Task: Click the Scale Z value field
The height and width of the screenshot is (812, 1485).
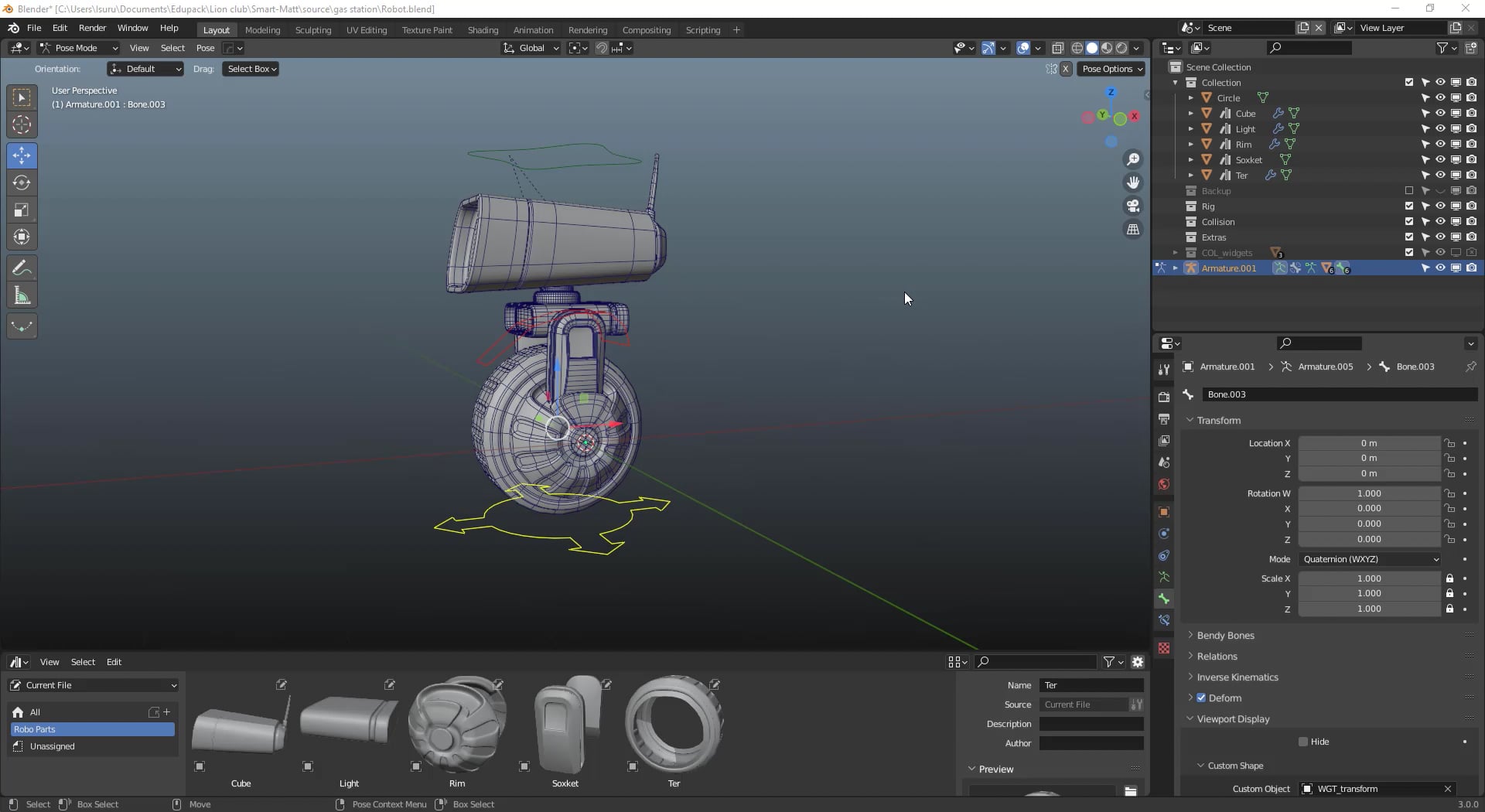Action: tap(1369, 609)
